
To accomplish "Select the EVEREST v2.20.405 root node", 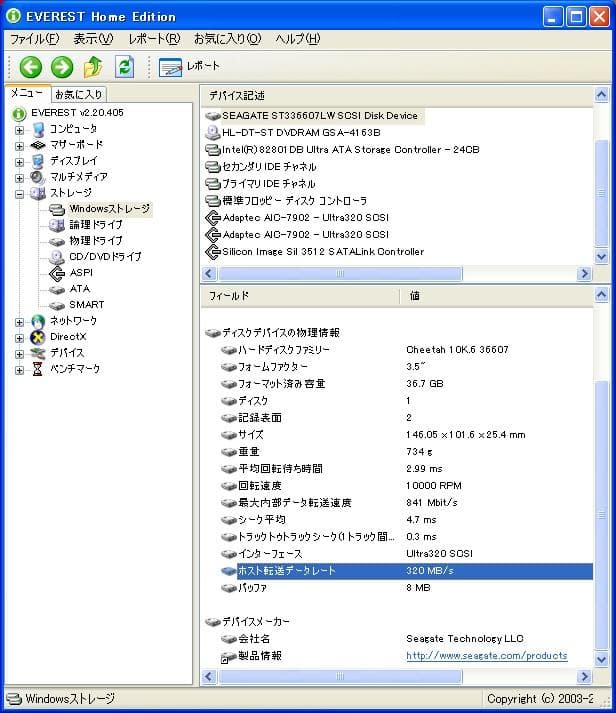I will (77, 113).
